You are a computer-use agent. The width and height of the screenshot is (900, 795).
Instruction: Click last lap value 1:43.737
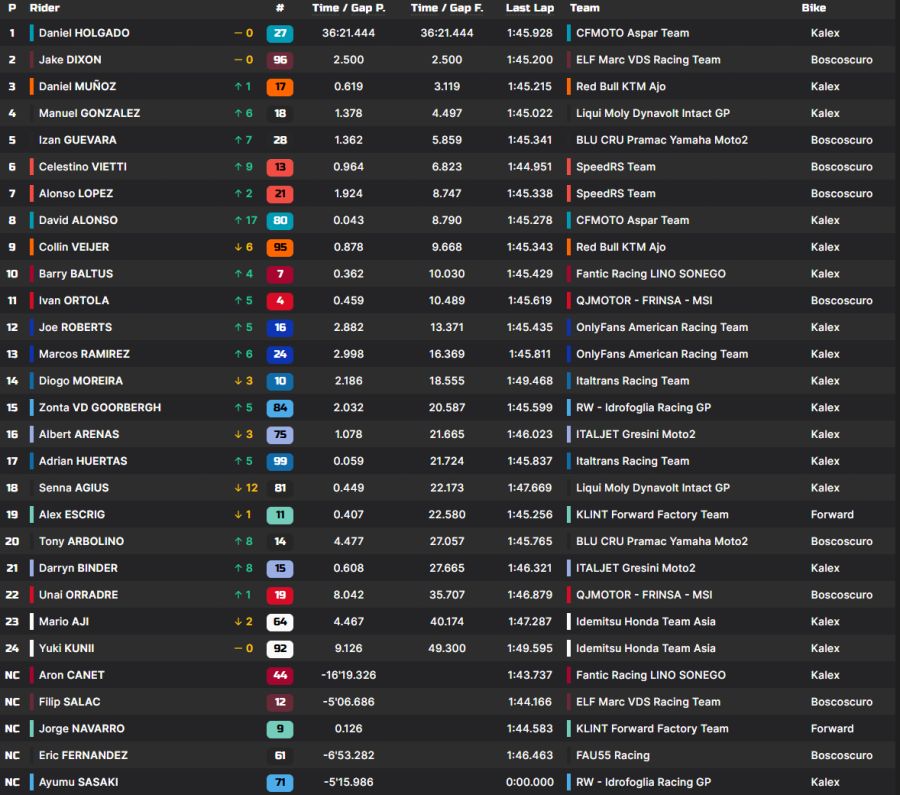530,675
